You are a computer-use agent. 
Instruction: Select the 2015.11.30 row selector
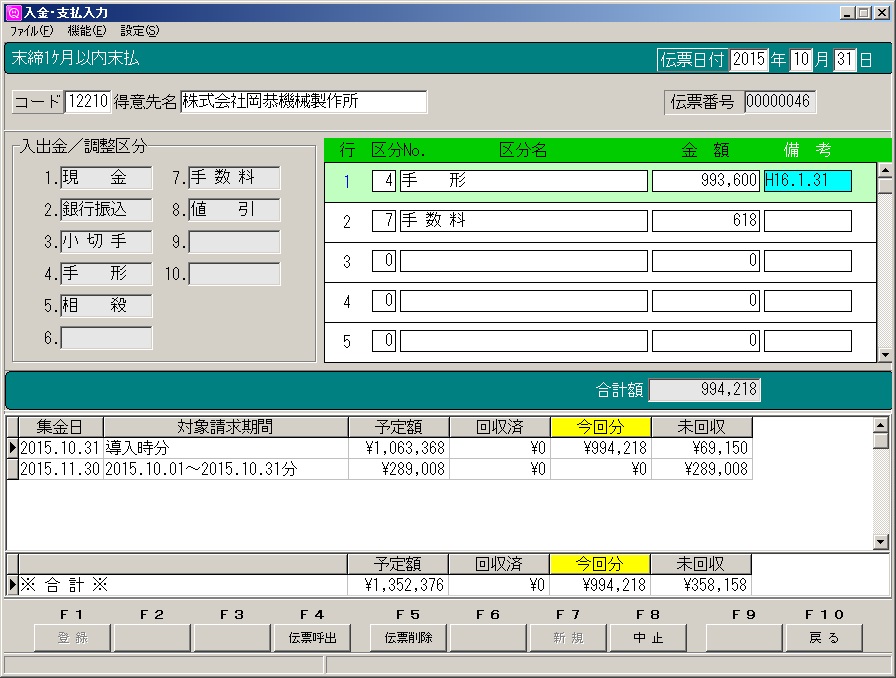[13, 469]
